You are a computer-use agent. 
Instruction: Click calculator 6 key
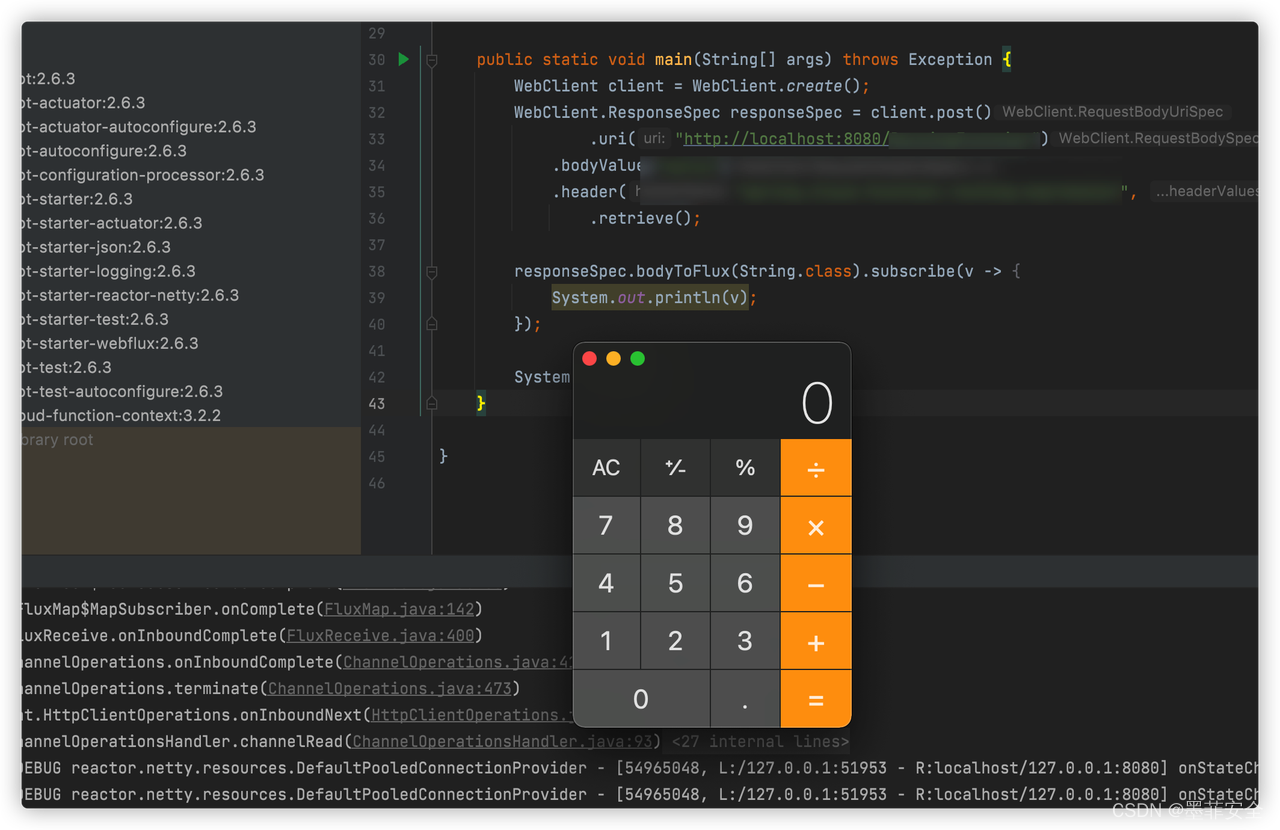click(745, 583)
